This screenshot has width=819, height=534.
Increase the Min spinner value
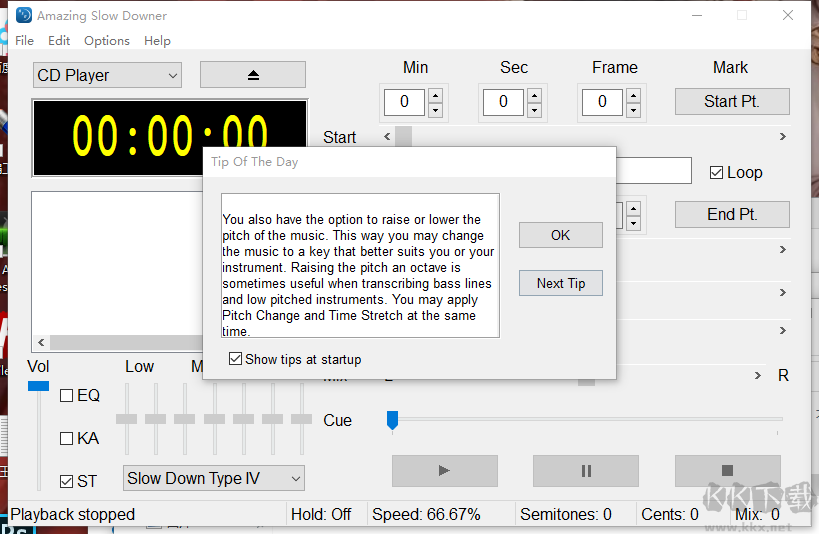click(x=435, y=95)
